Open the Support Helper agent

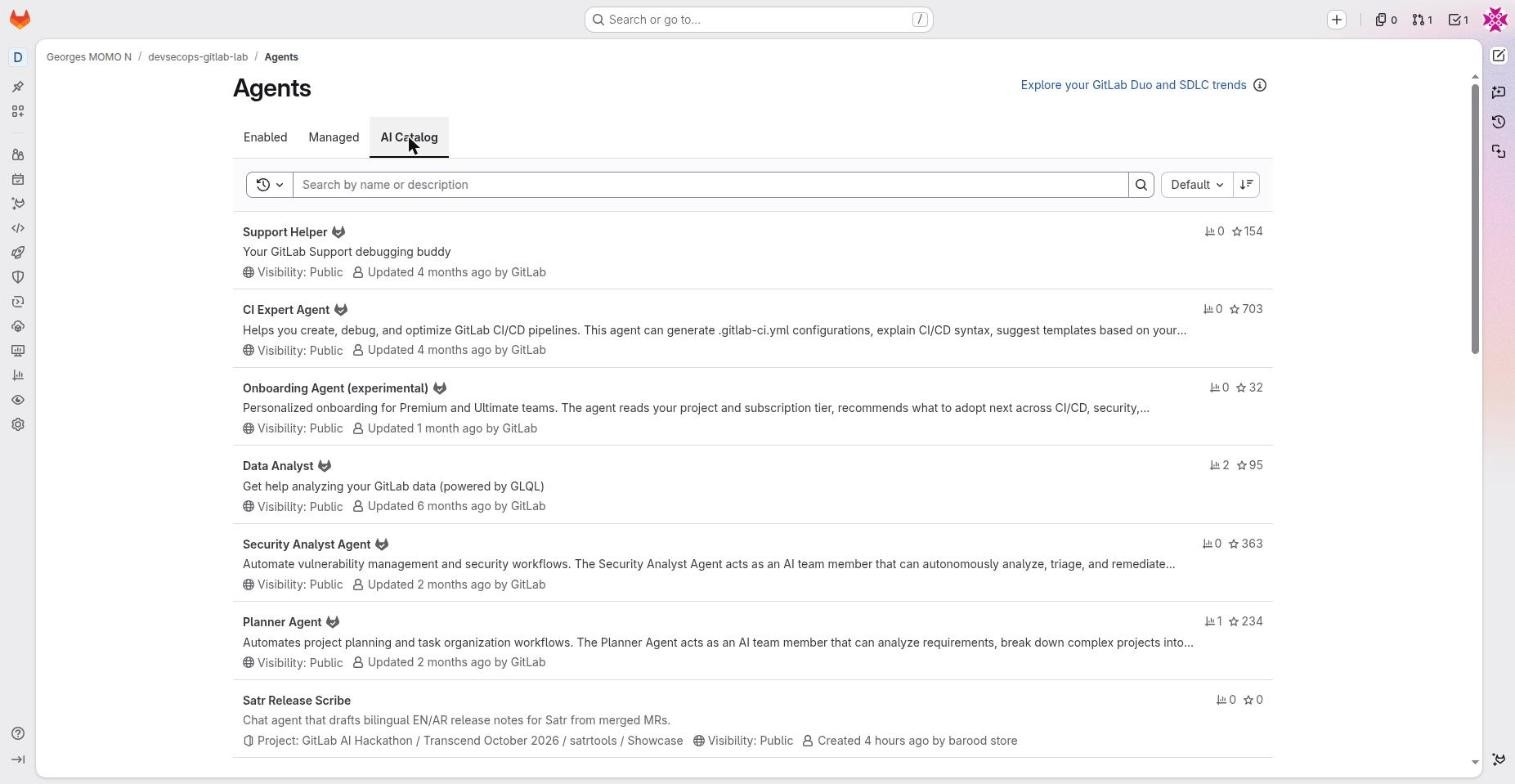click(285, 232)
